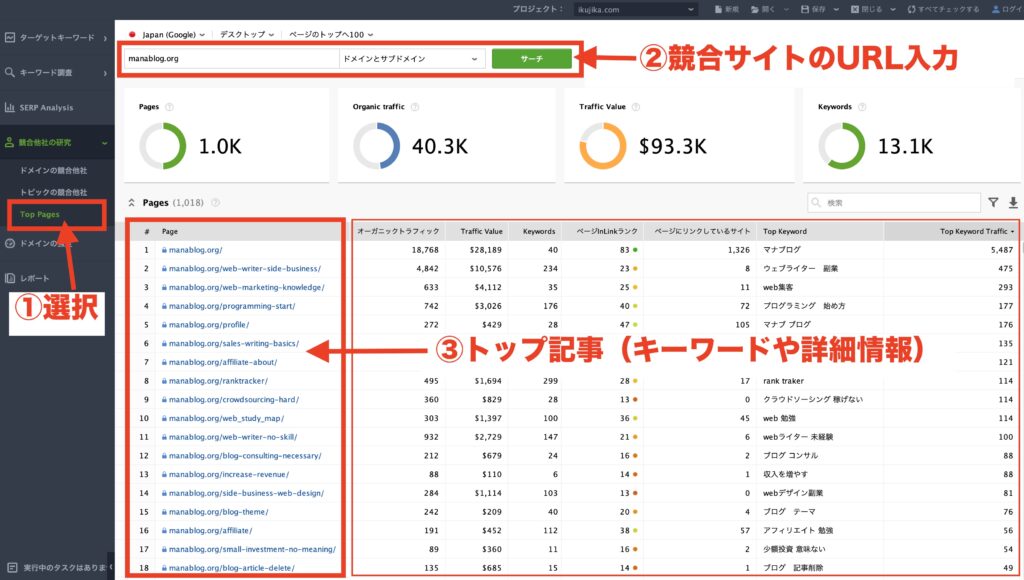The height and width of the screenshot is (580, 1024).
Task: Open manablog.org/affiliate/ link in row 16
Action: click(210, 530)
